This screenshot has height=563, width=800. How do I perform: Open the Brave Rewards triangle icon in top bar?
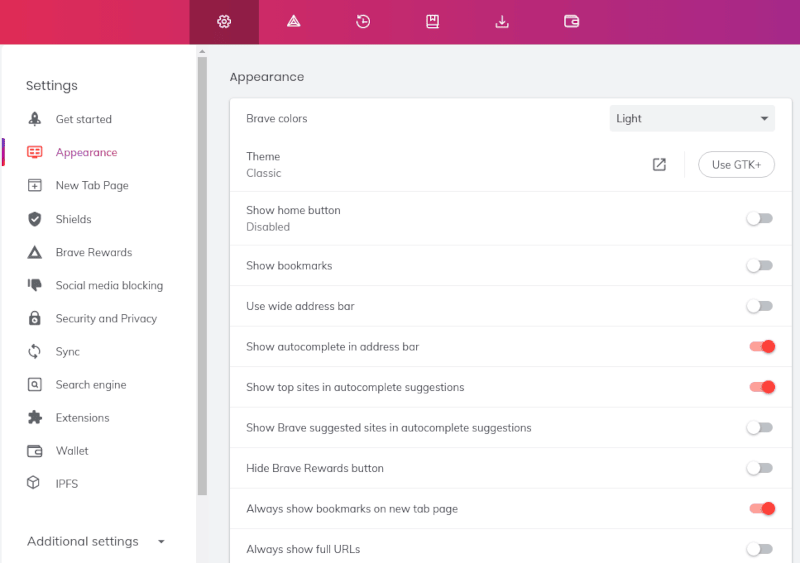point(294,21)
